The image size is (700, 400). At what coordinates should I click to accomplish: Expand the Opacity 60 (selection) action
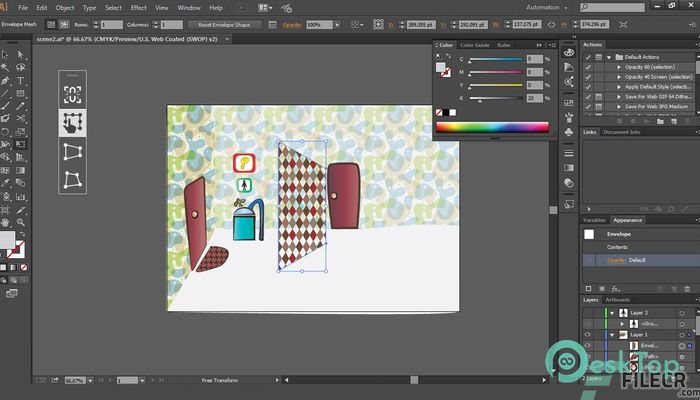point(619,67)
